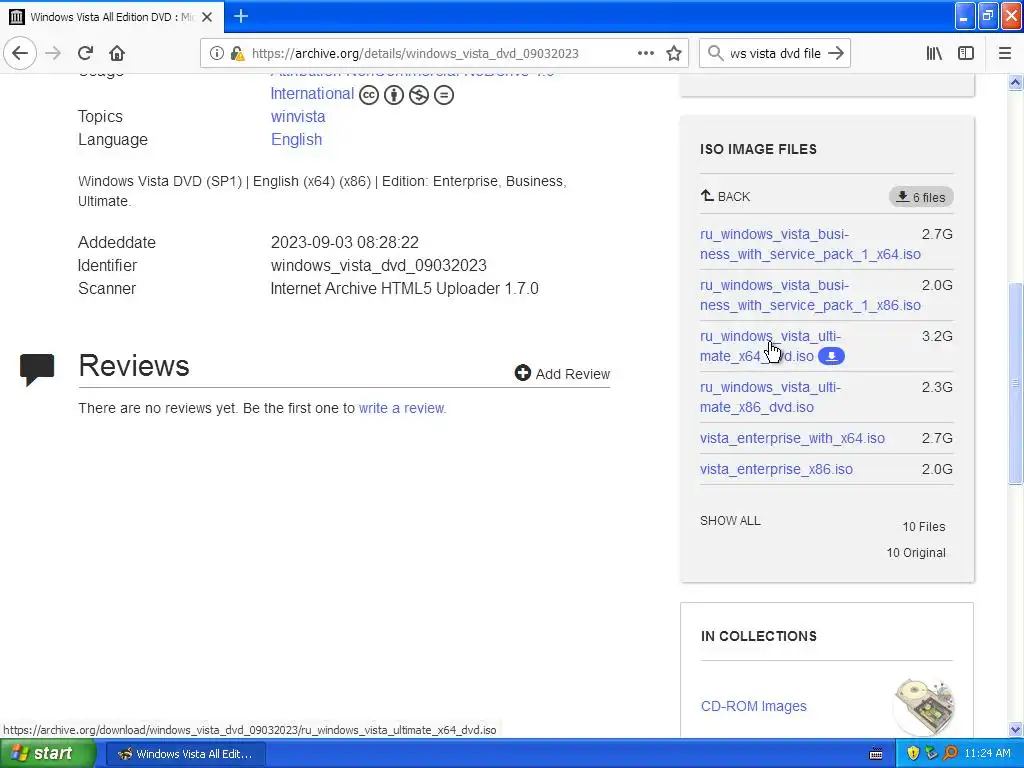
Task: Click the Add Review text link
Action: click(x=573, y=374)
